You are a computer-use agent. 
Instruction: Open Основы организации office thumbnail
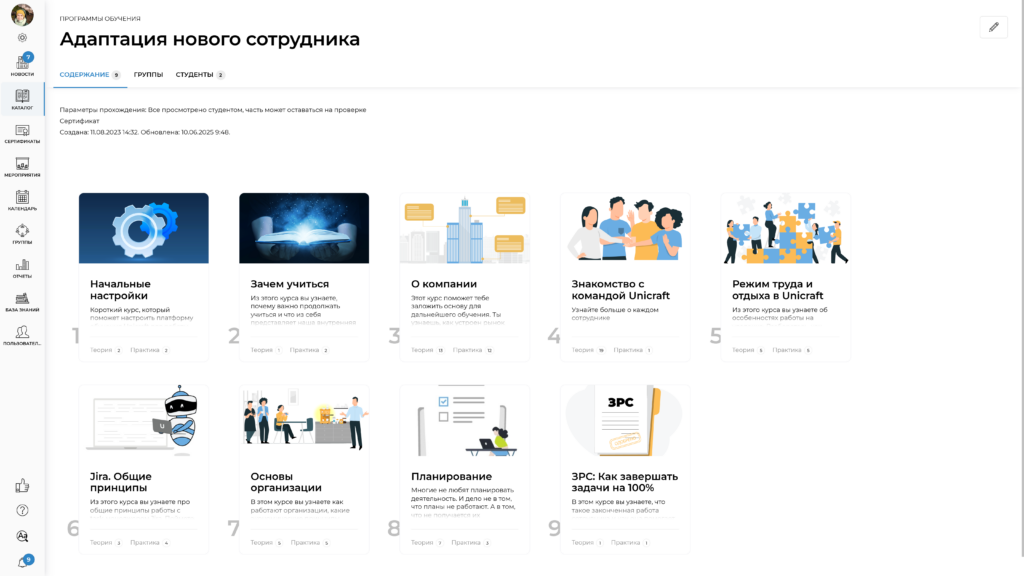(304, 421)
